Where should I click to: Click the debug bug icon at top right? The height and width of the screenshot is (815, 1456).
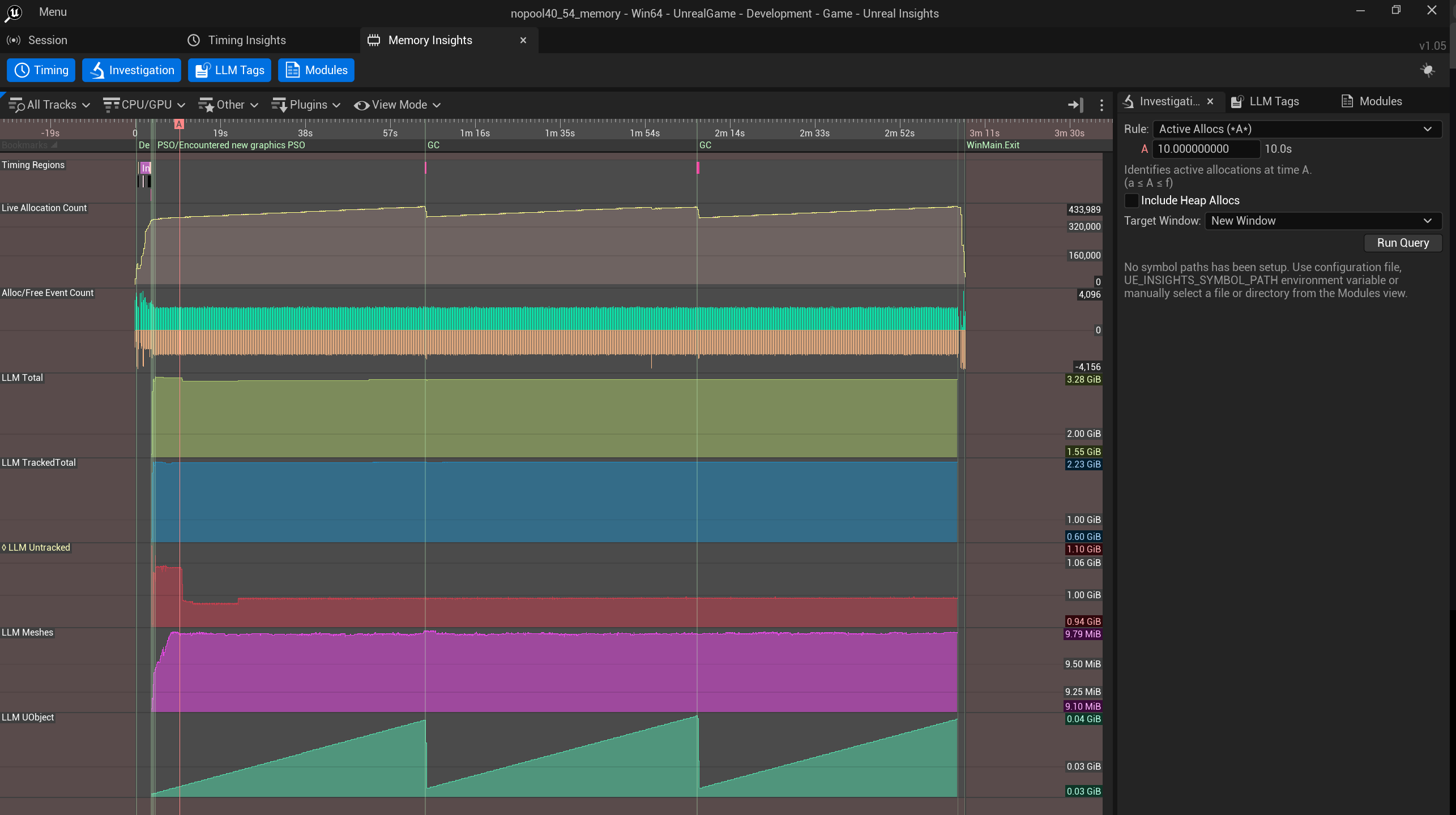(x=1428, y=70)
